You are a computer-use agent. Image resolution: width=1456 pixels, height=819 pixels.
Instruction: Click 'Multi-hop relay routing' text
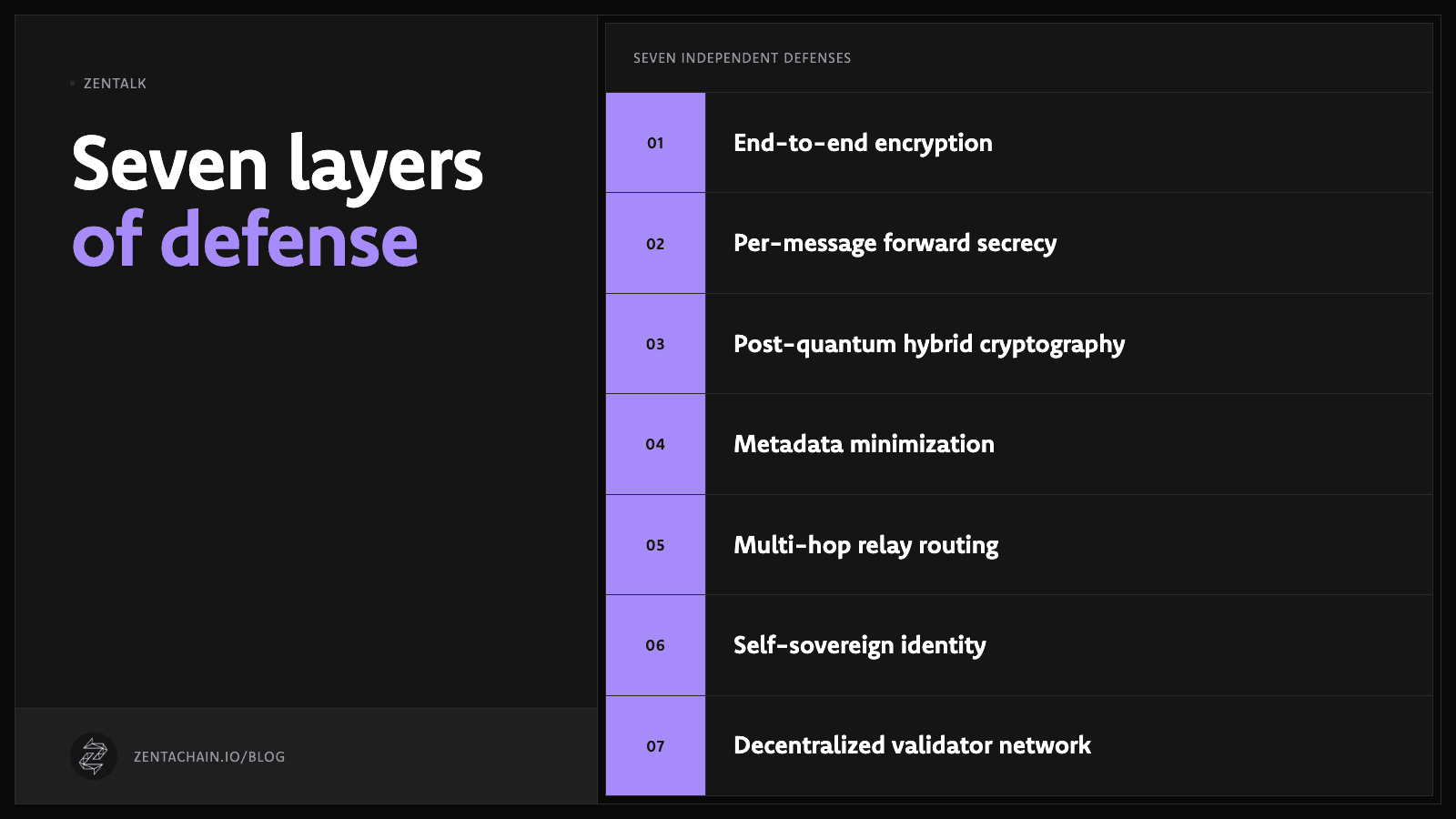[x=865, y=545]
